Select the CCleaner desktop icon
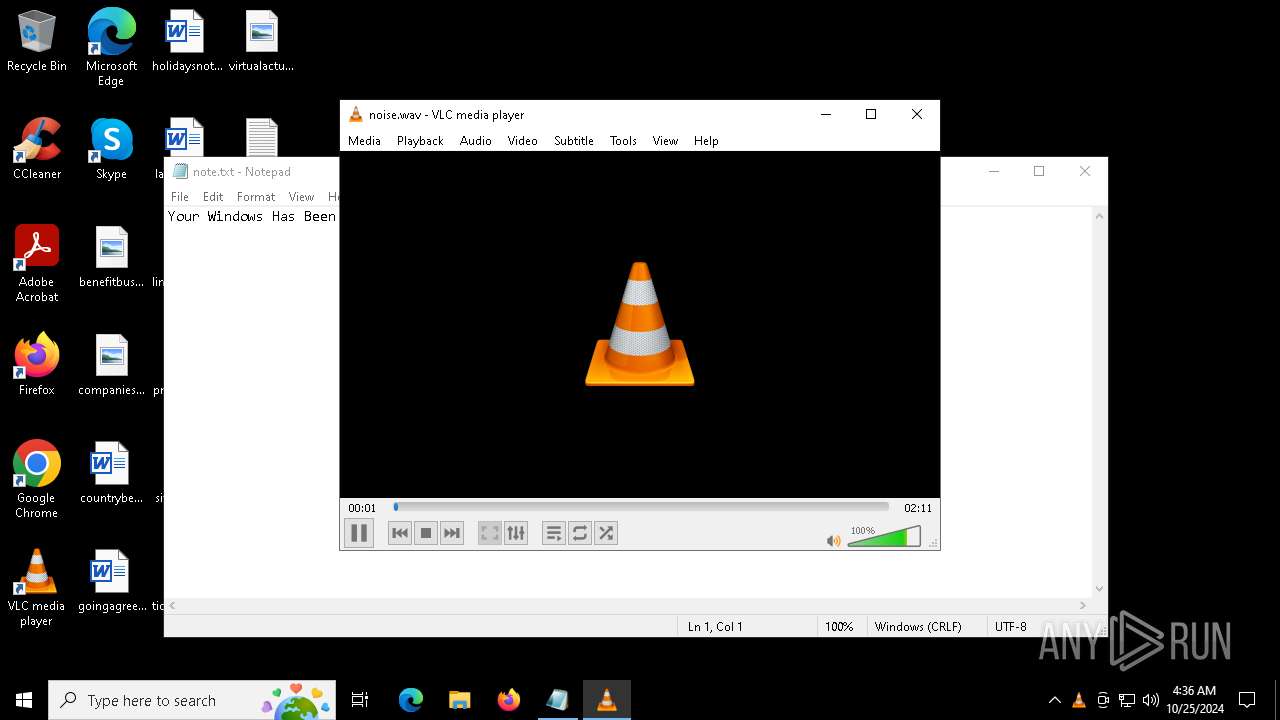 37,149
